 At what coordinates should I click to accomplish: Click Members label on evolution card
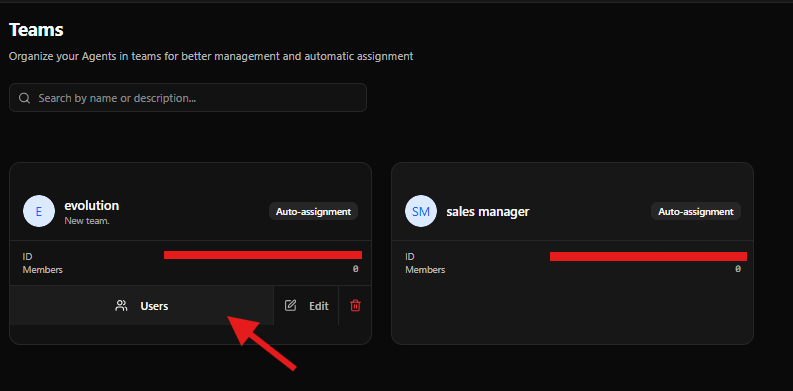42,270
